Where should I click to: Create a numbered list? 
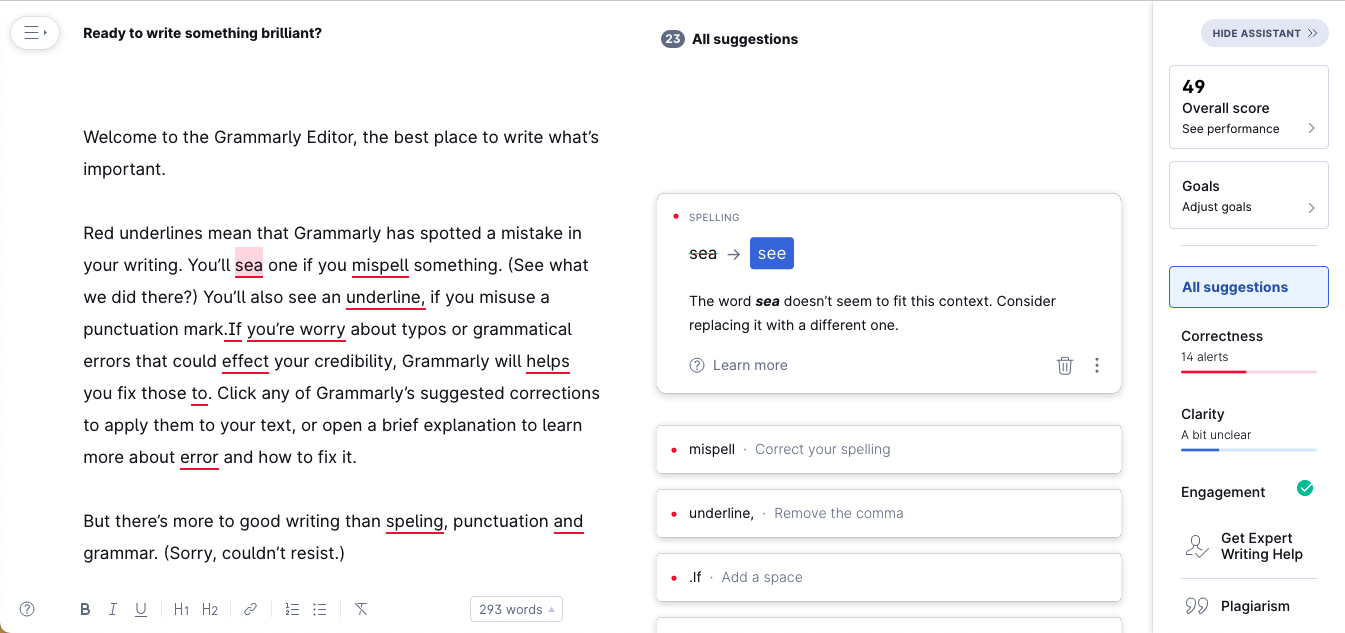click(x=292, y=609)
